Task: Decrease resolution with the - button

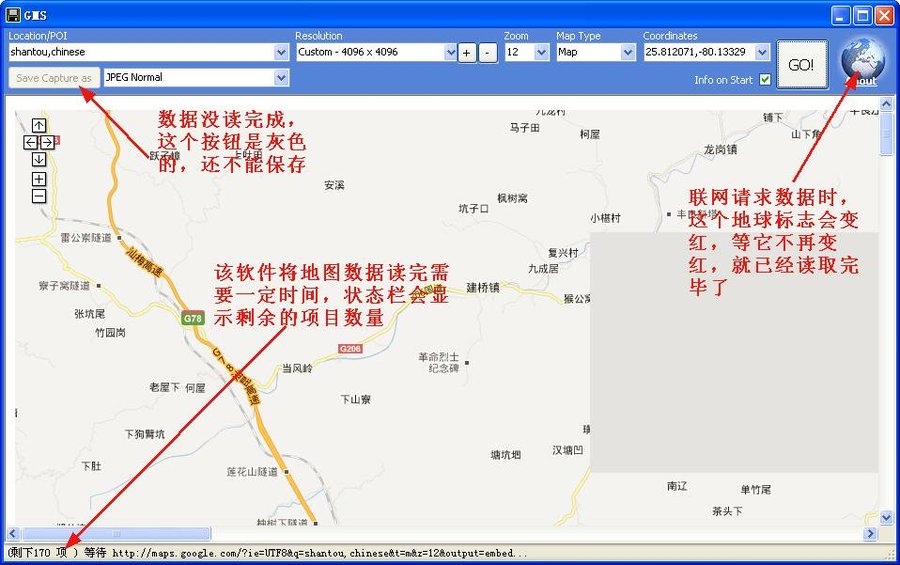Action: click(487, 53)
